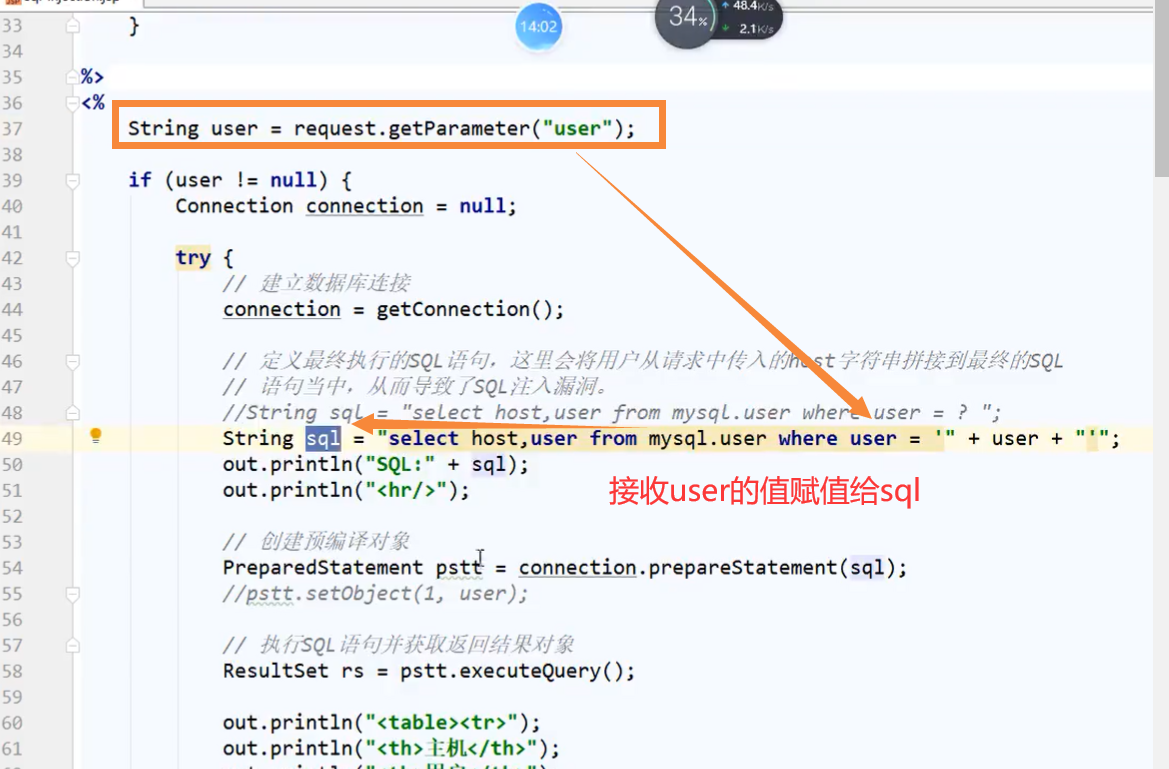The width and height of the screenshot is (1169, 769).
Task: Click the null keyword on line 40
Action: (482, 206)
